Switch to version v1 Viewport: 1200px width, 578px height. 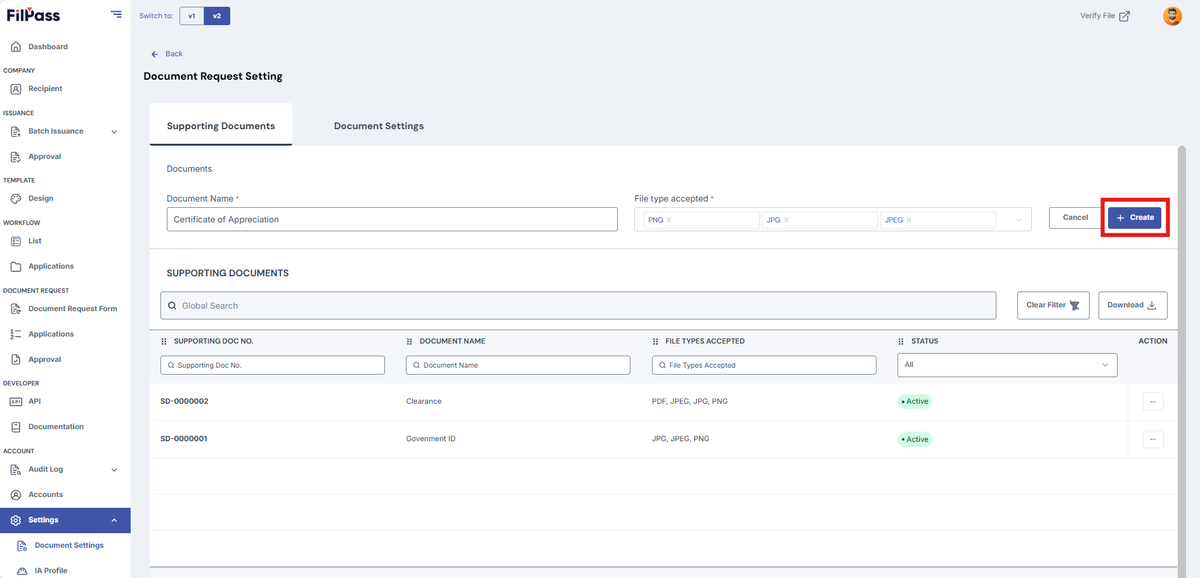pyautogui.click(x=192, y=16)
